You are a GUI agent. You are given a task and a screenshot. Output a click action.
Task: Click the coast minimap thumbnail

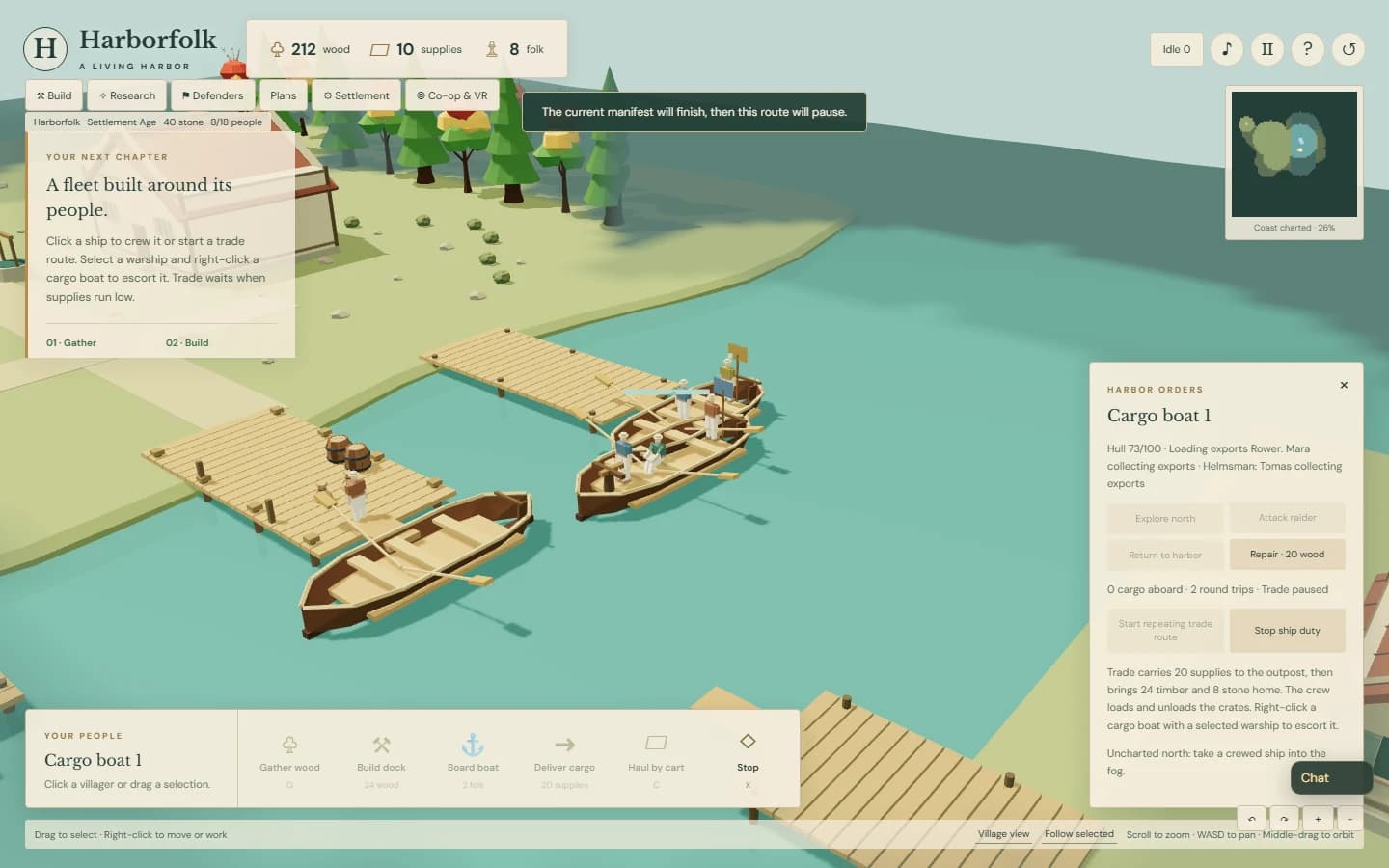[x=1294, y=154]
